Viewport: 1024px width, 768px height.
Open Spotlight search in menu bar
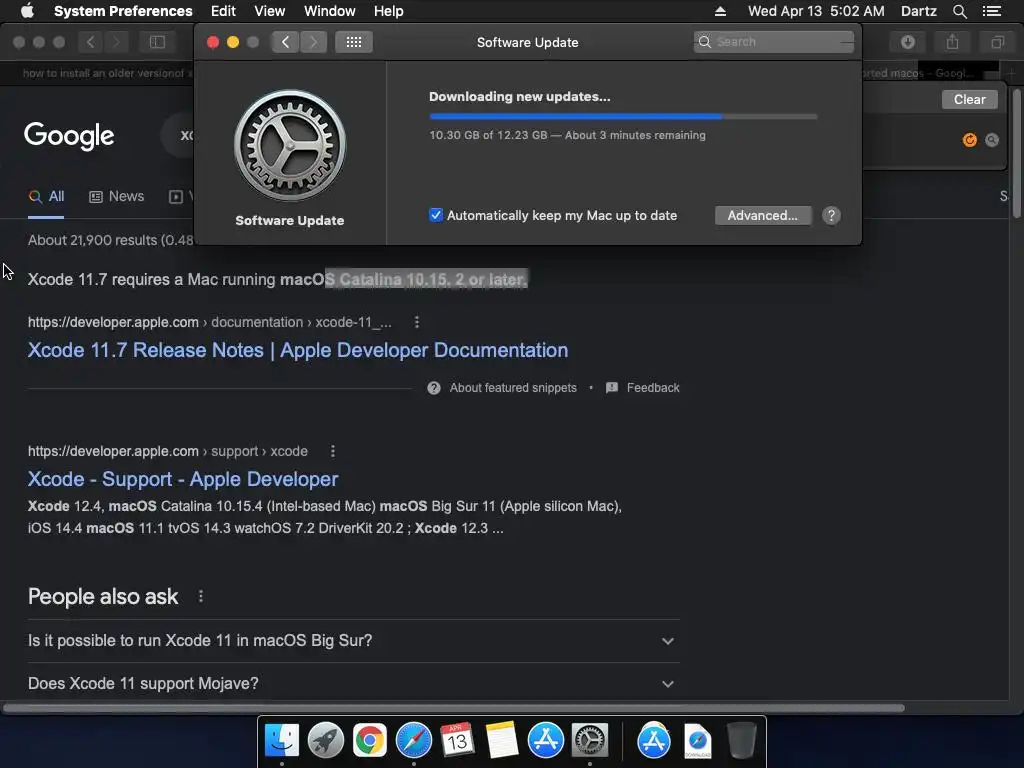(x=959, y=11)
